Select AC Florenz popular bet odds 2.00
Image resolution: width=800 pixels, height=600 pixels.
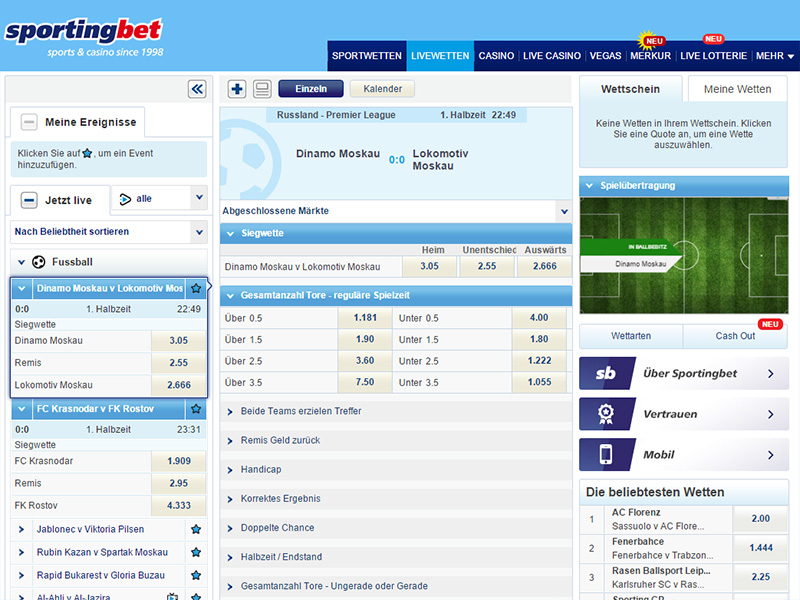760,519
